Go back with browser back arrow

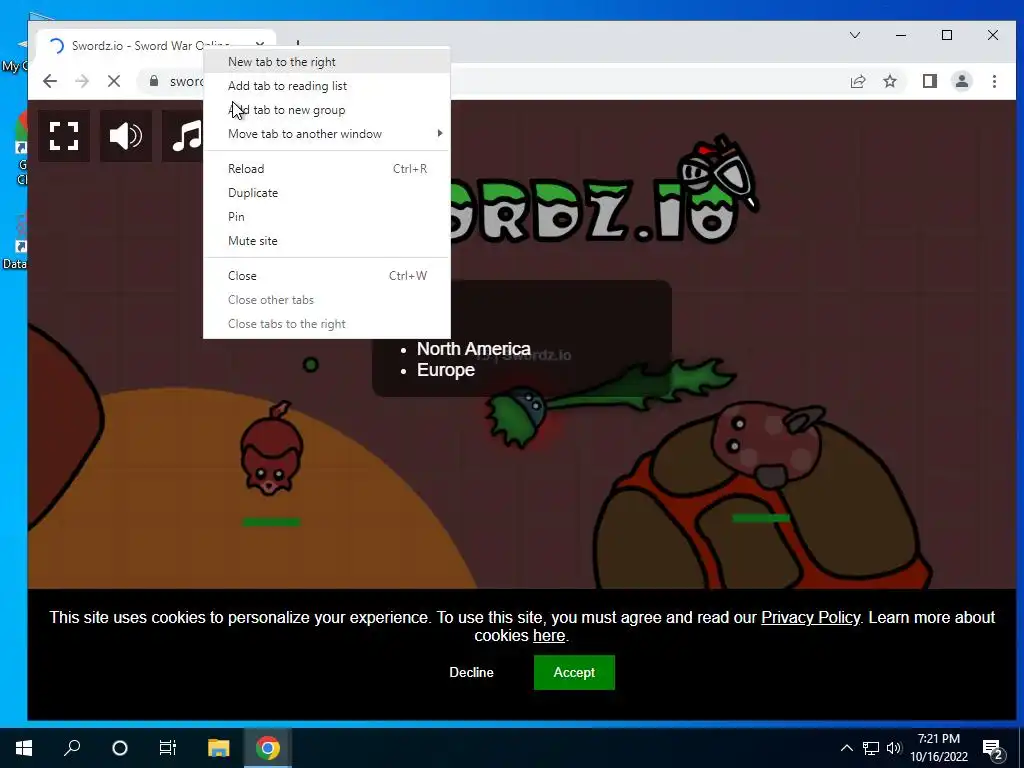(x=50, y=81)
